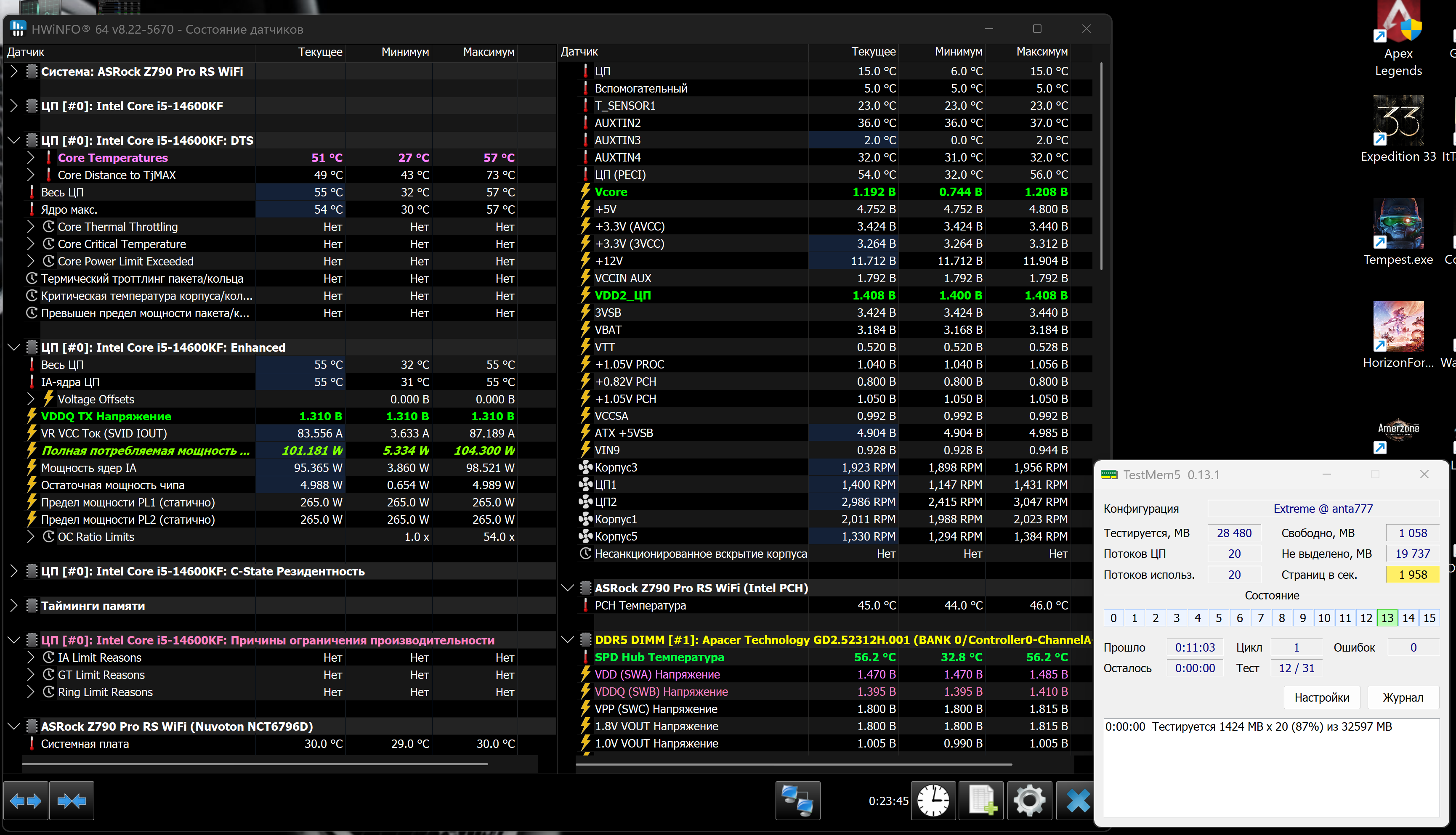1456x835 pixels.
Task: Expand the Система: ASRock Z790 Pro RS WiFi node
Action: [x=14, y=71]
